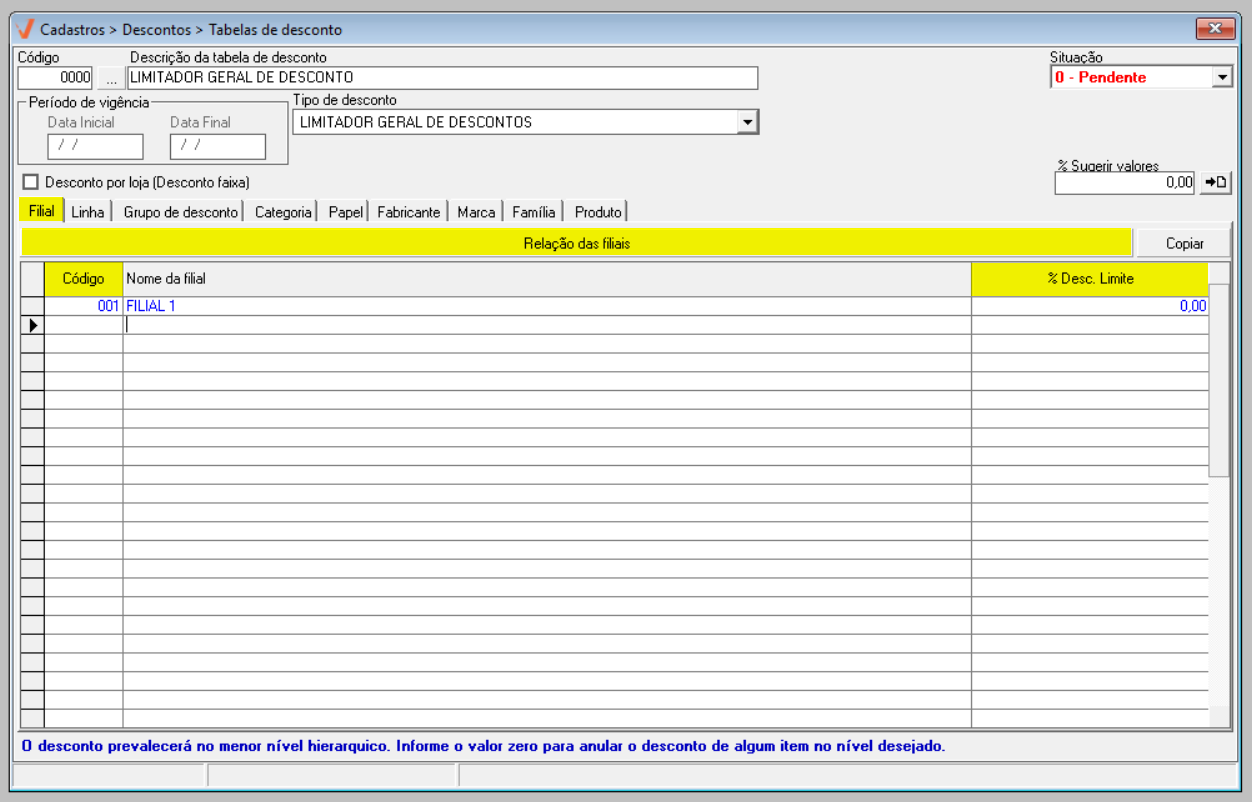
Task: Click the % Sugerir valores input field
Action: 1124,183
